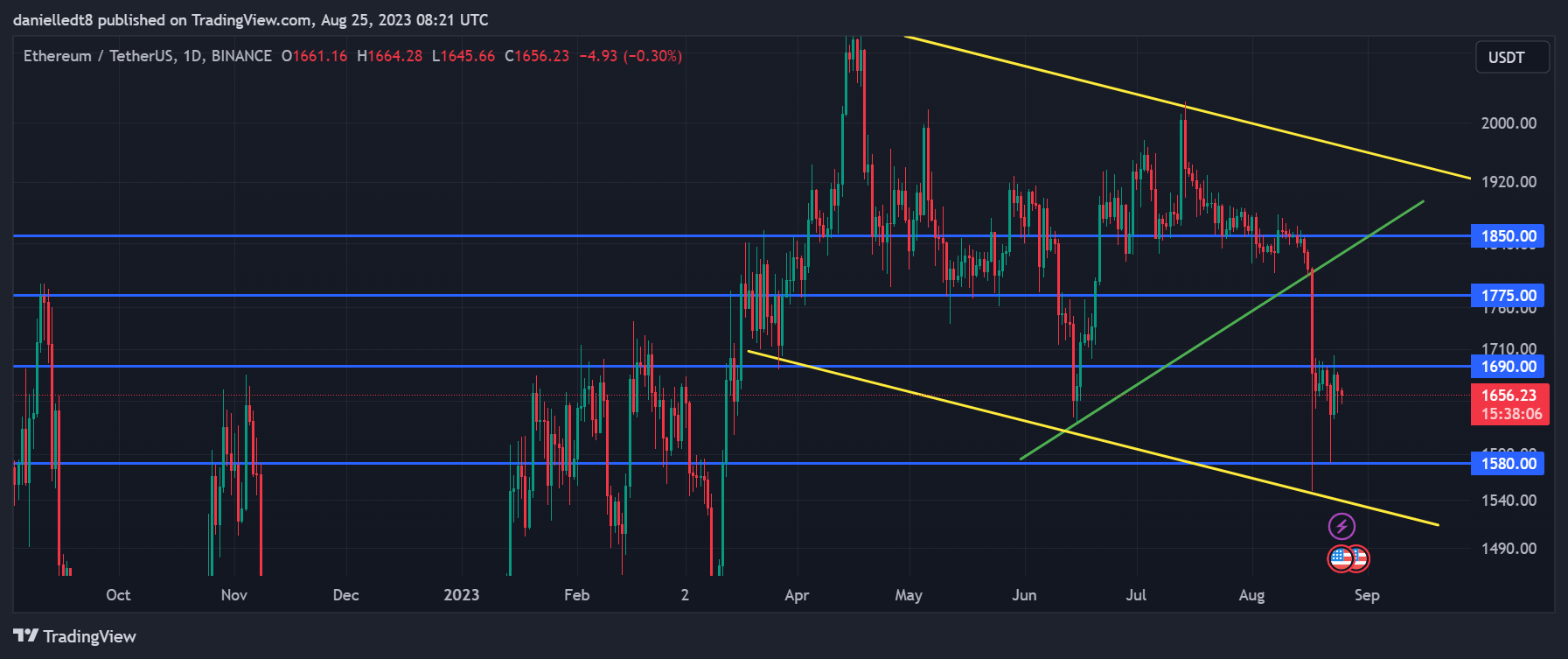The height and width of the screenshot is (659, 1568).
Task: Click the May label on time axis
Action: 909,595
